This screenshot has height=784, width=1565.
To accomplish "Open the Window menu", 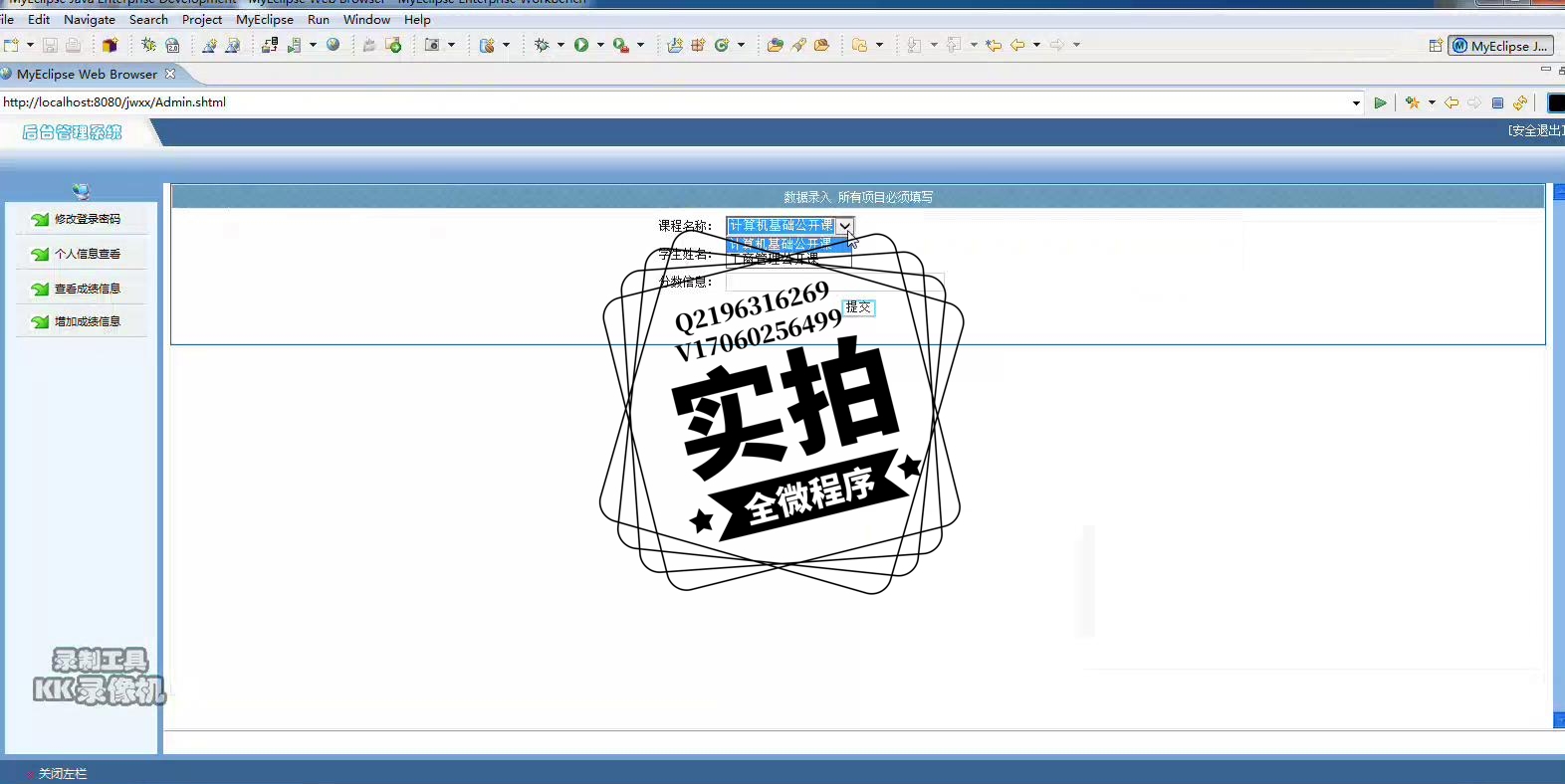I will (366, 19).
